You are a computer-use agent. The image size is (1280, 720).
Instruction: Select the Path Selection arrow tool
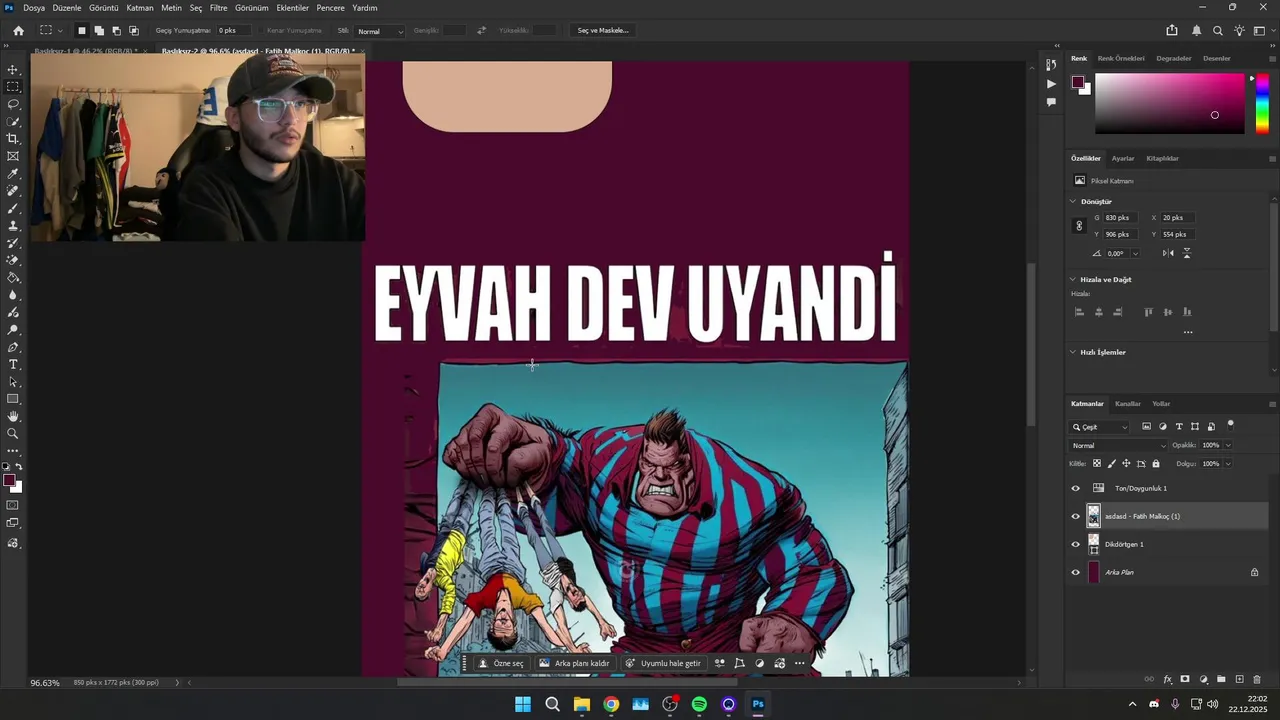pyautogui.click(x=13, y=382)
